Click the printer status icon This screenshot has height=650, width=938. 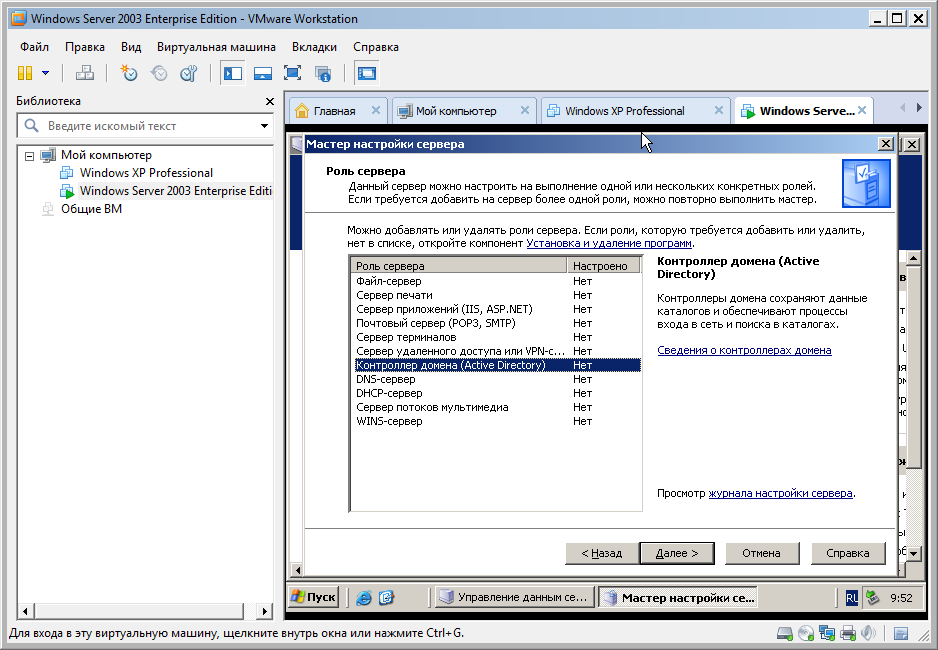pos(848,633)
